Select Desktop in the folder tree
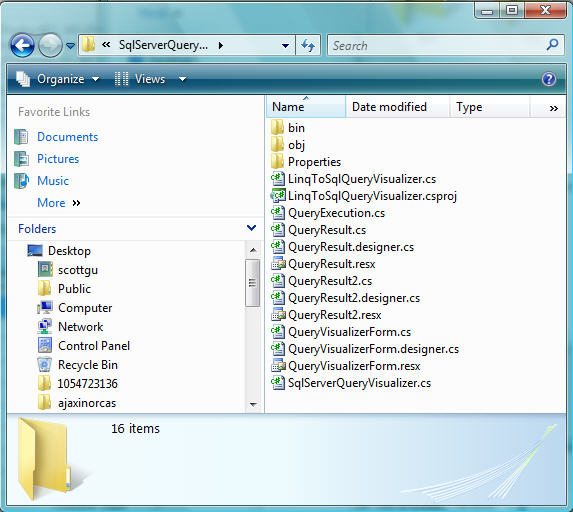The width and height of the screenshot is (573, 512). 69,251
